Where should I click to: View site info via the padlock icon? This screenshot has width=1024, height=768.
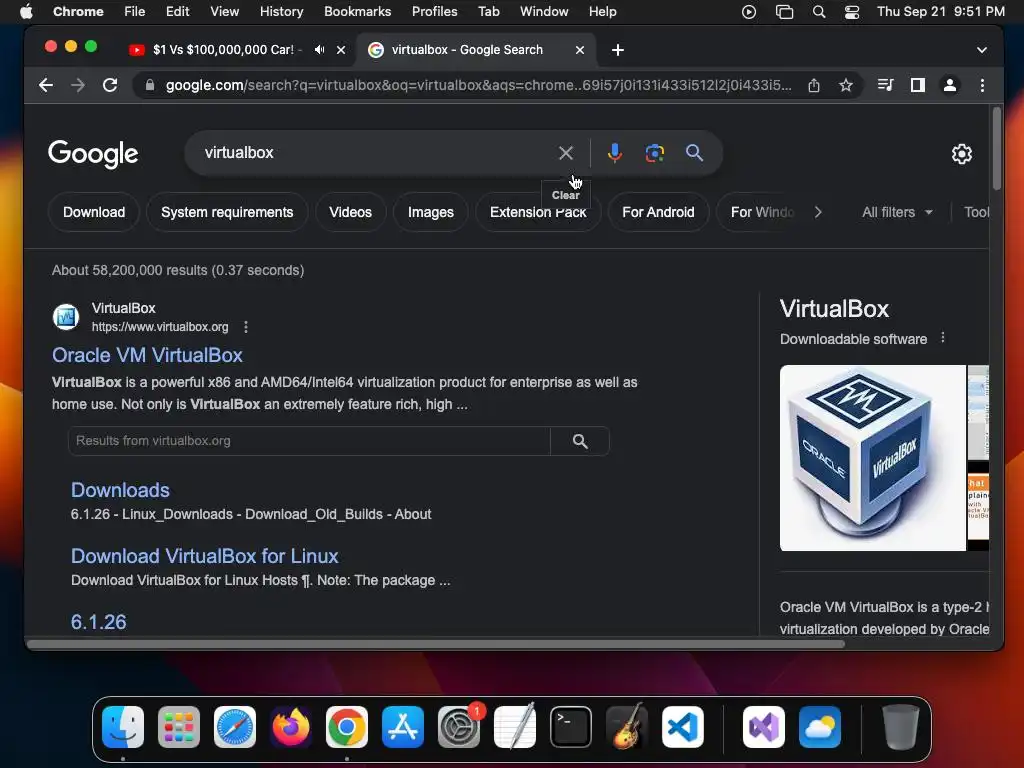(150, 85)
